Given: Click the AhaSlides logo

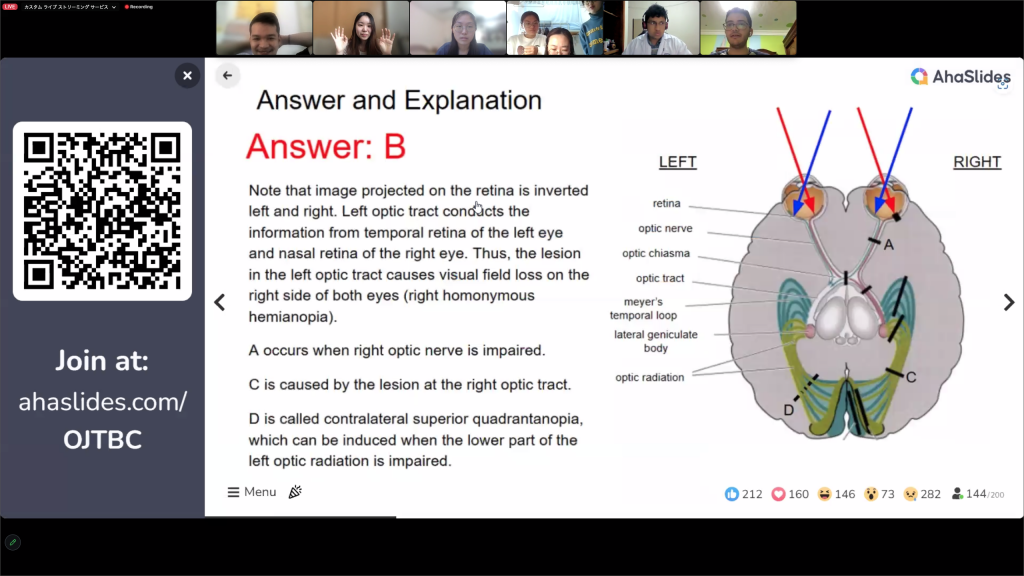Looking at the screenshot, I should click(x=960, y=77).
